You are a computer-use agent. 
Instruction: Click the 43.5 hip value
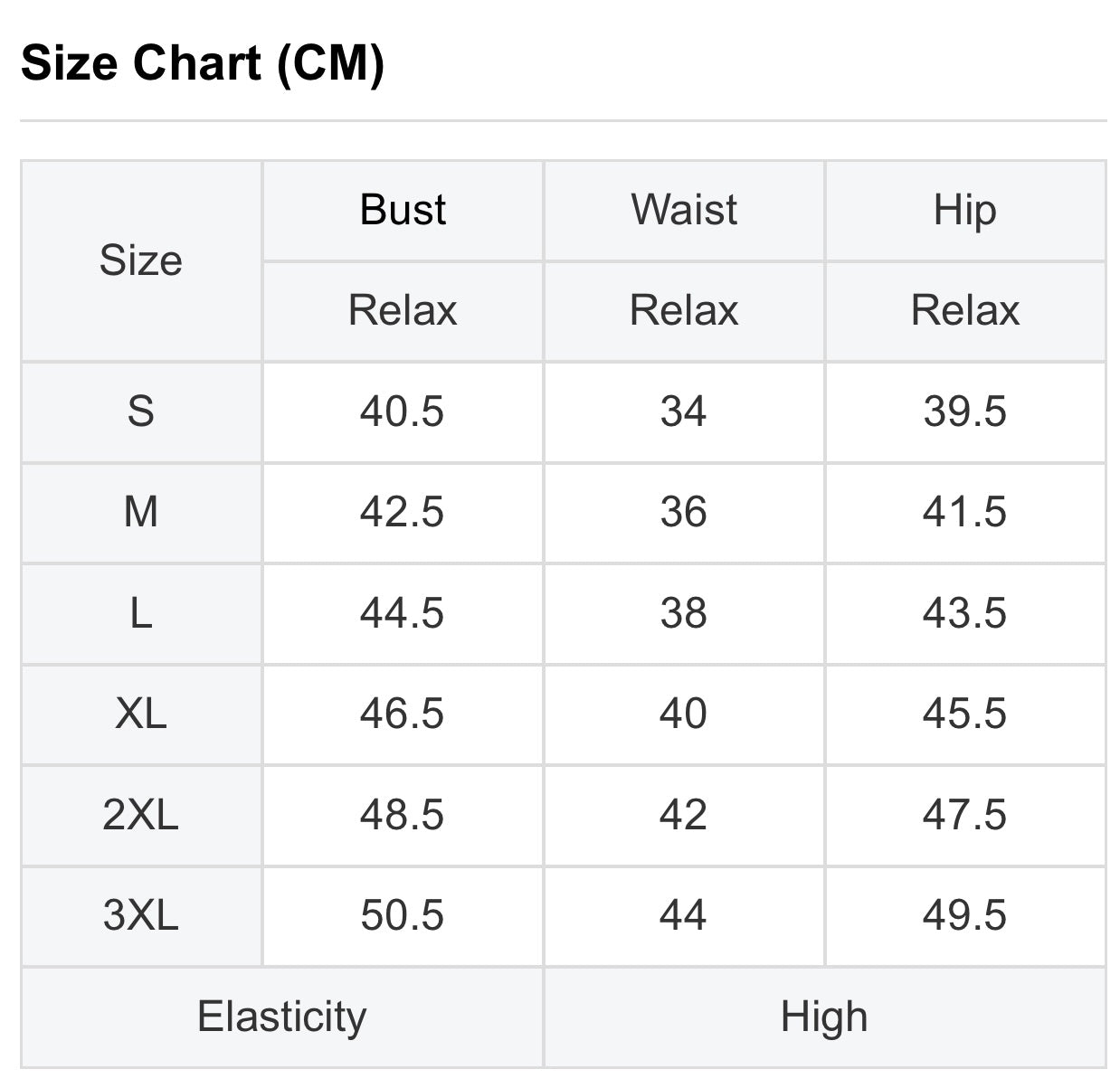point(964,614)
